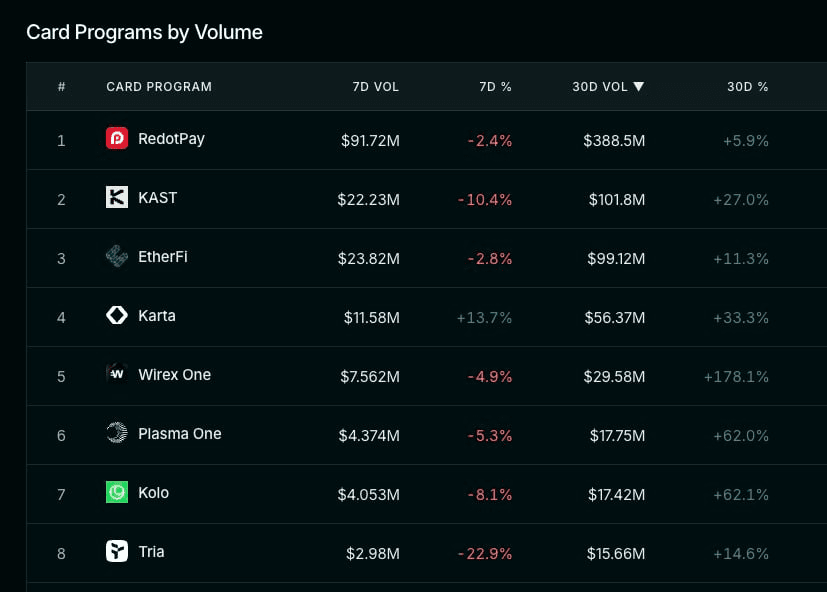Image resolution: width=827 pixels, height=592 pixels.
Task: Click Wirex One 7D change -4.9%
Action: point(490,377)
